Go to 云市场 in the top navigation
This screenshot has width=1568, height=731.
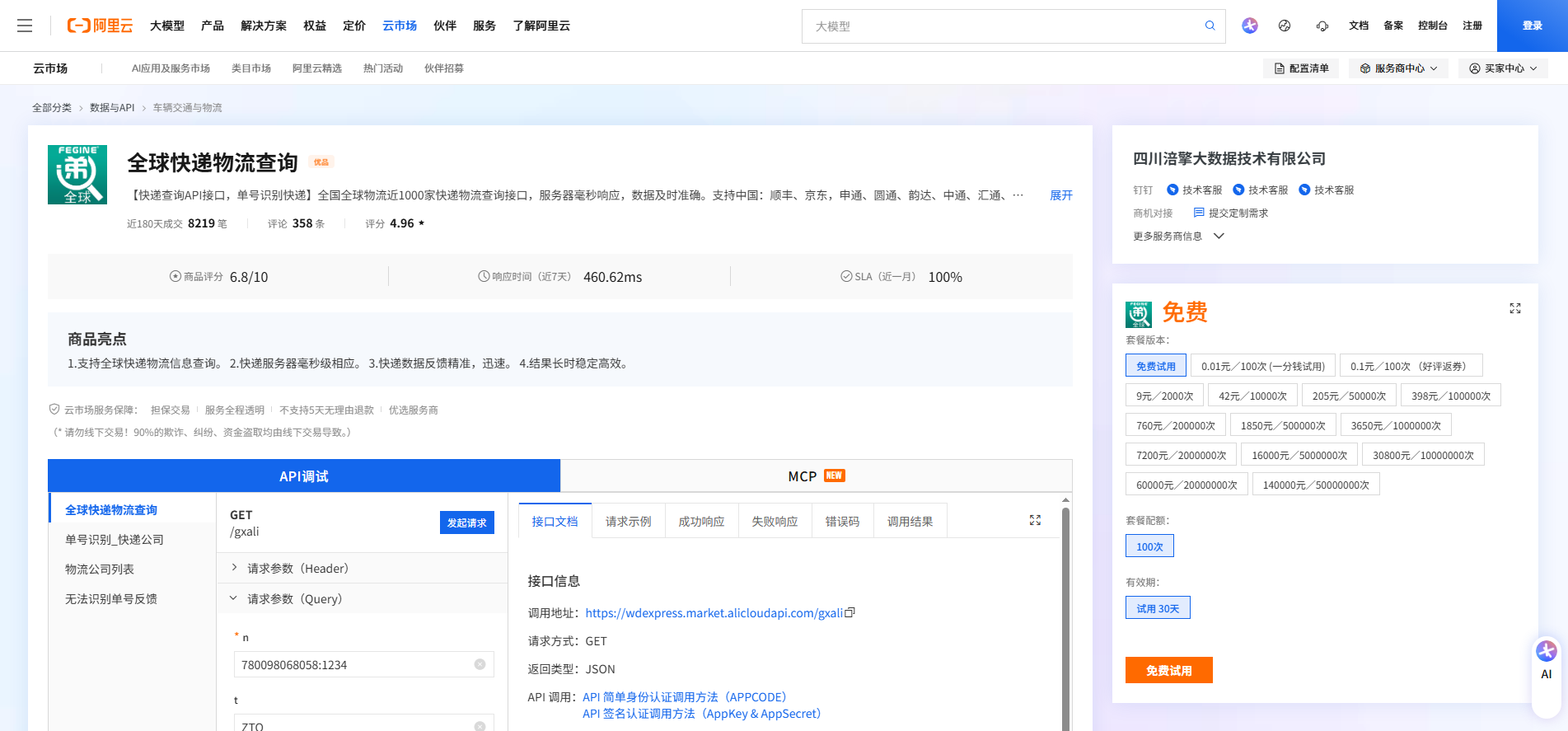click(400, 26)
